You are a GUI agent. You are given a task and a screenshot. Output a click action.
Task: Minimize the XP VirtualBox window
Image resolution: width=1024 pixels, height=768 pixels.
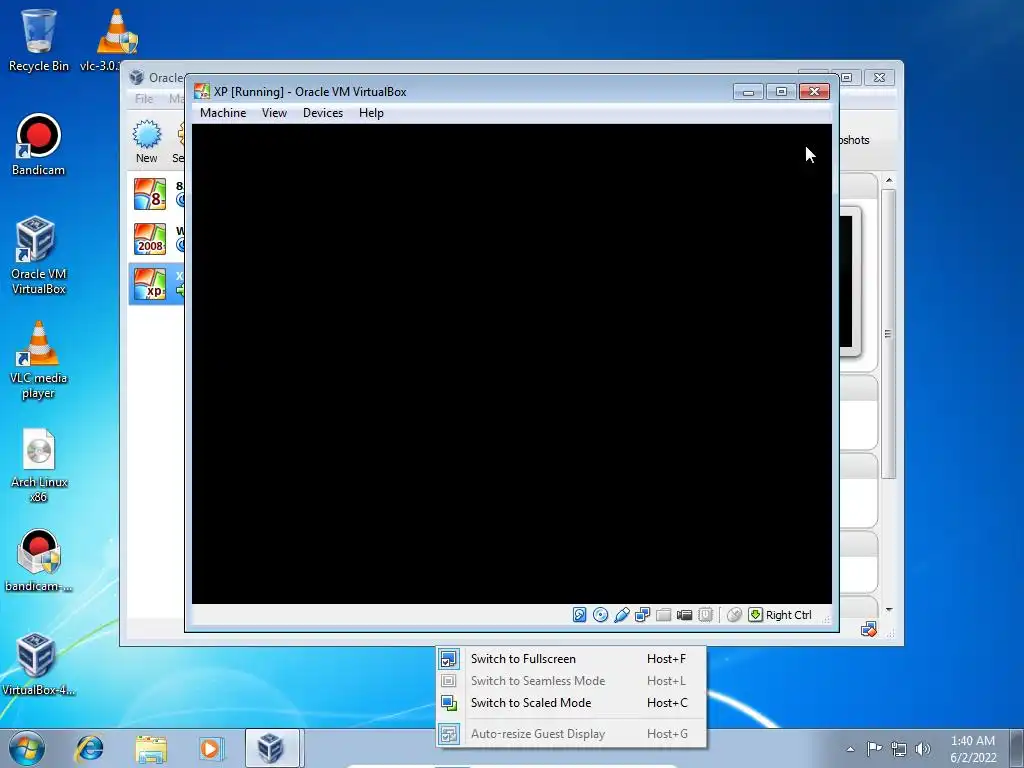pos(748,91)
